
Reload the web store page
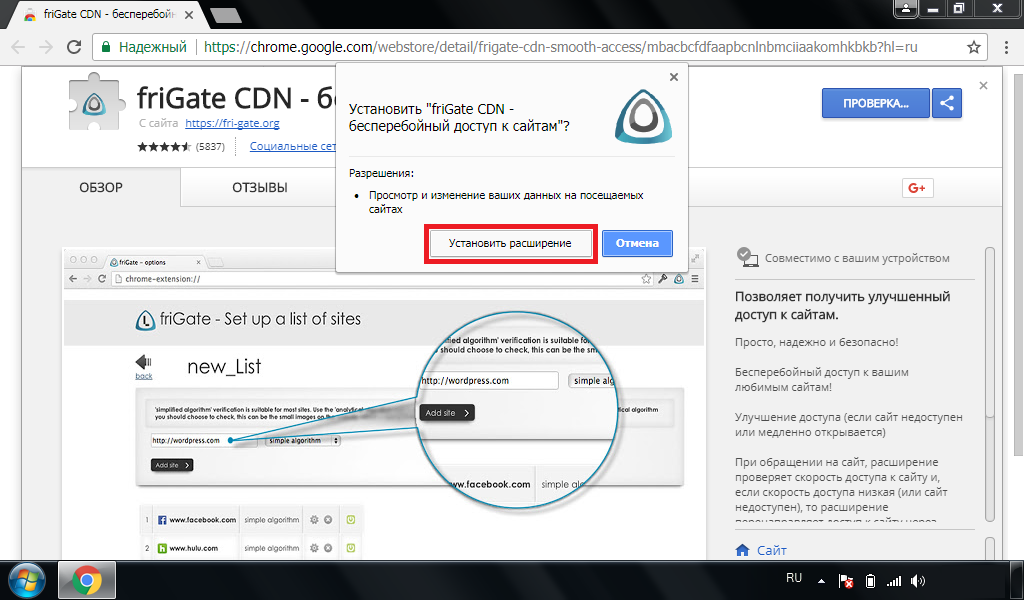(x=74, y=47)
